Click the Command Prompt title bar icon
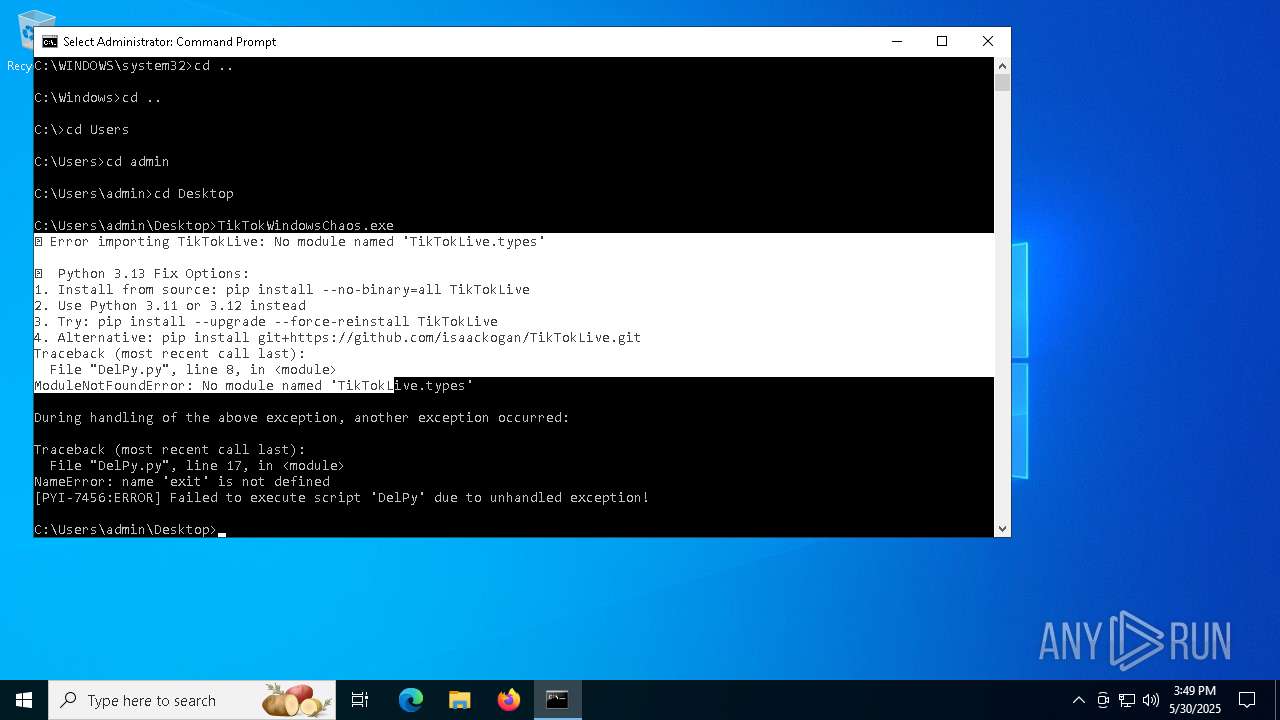1280x720 pixels. (x=49, y=42)
